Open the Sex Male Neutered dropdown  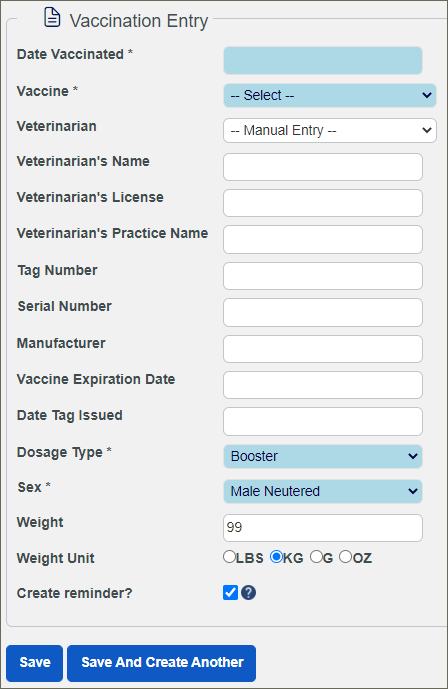pyautogui.click(x=323, y=491)
